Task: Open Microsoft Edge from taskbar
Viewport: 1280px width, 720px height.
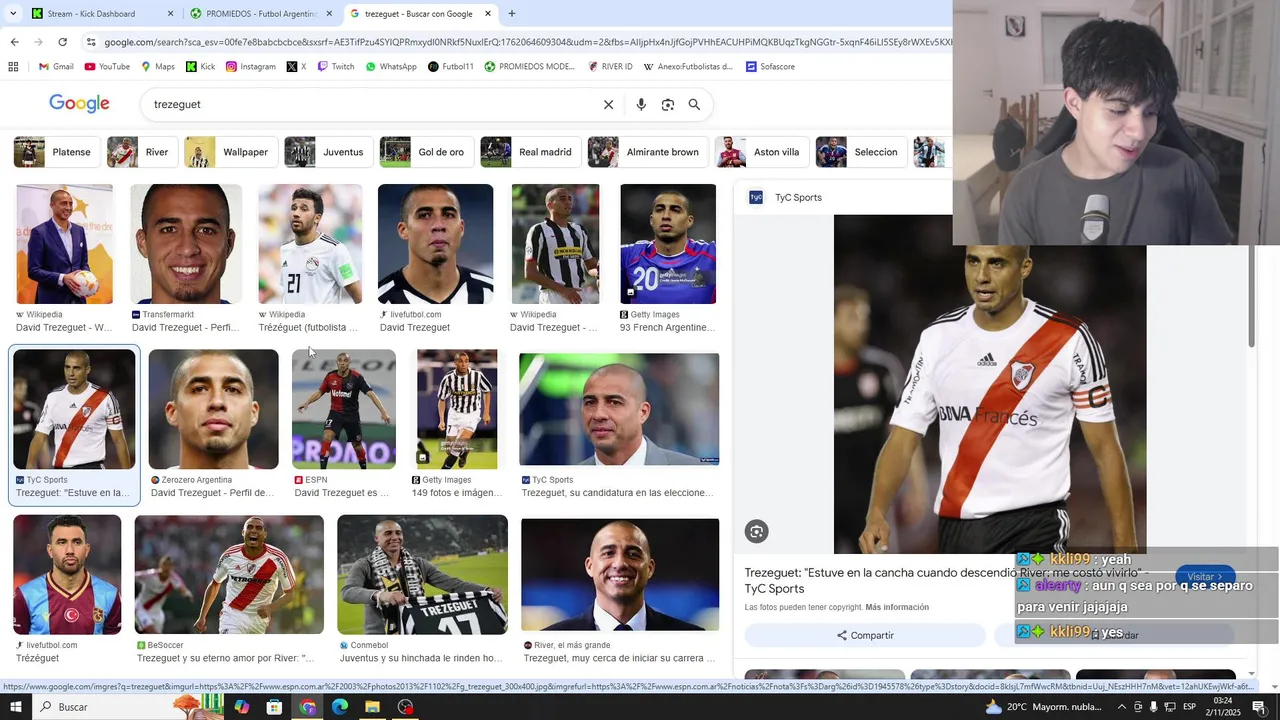Action: click(340, 707)
